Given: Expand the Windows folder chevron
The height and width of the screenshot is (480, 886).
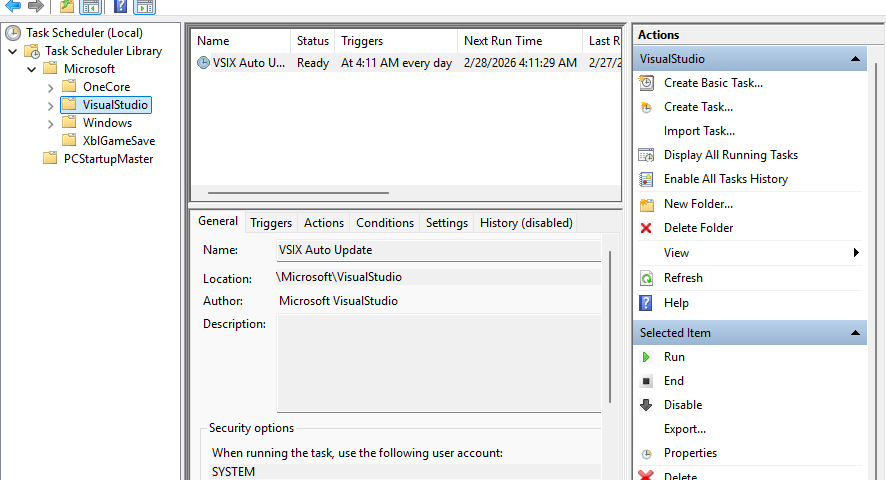Looking at the screenshot, I should click(50, 124).
